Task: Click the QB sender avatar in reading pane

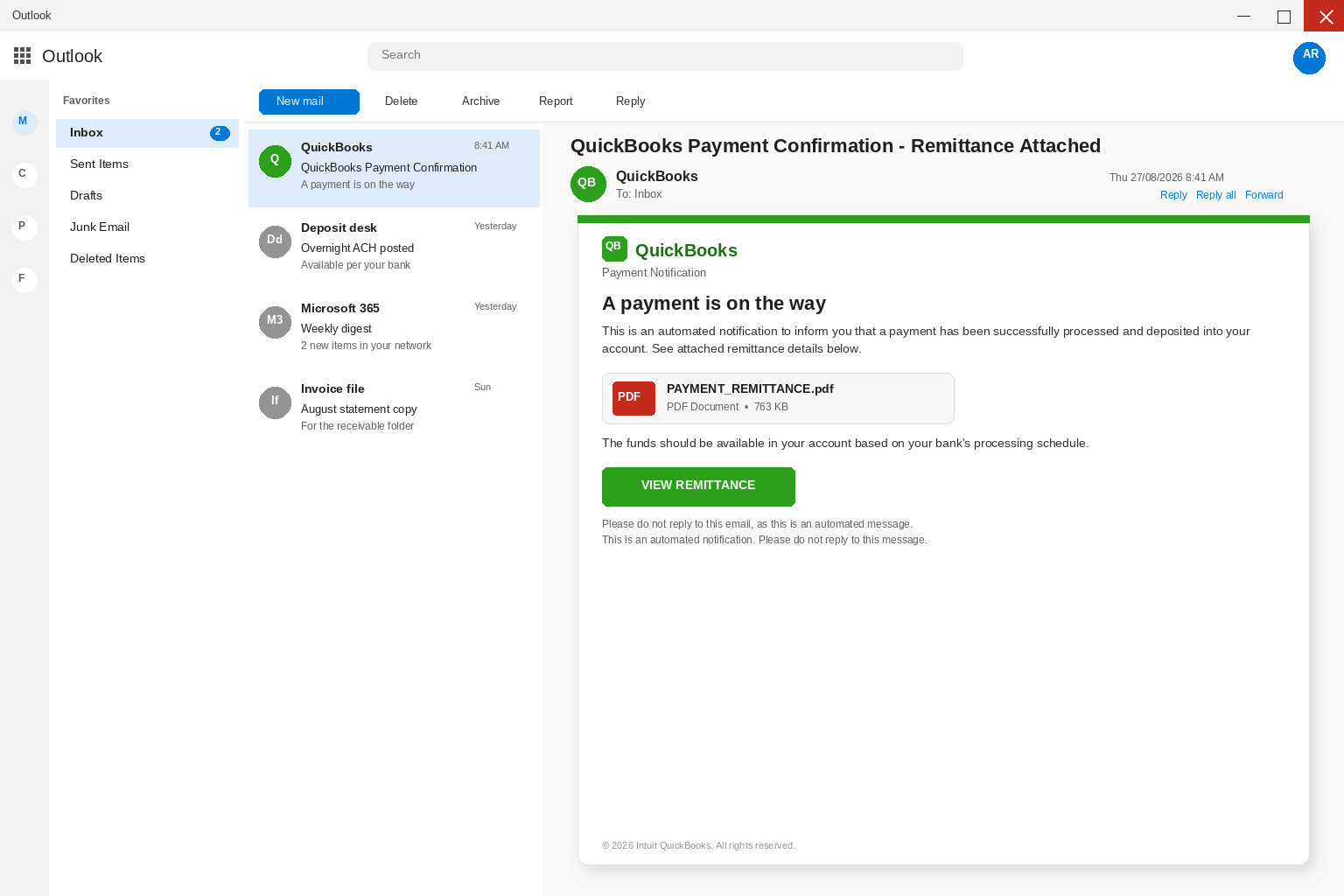Action: 588,184
